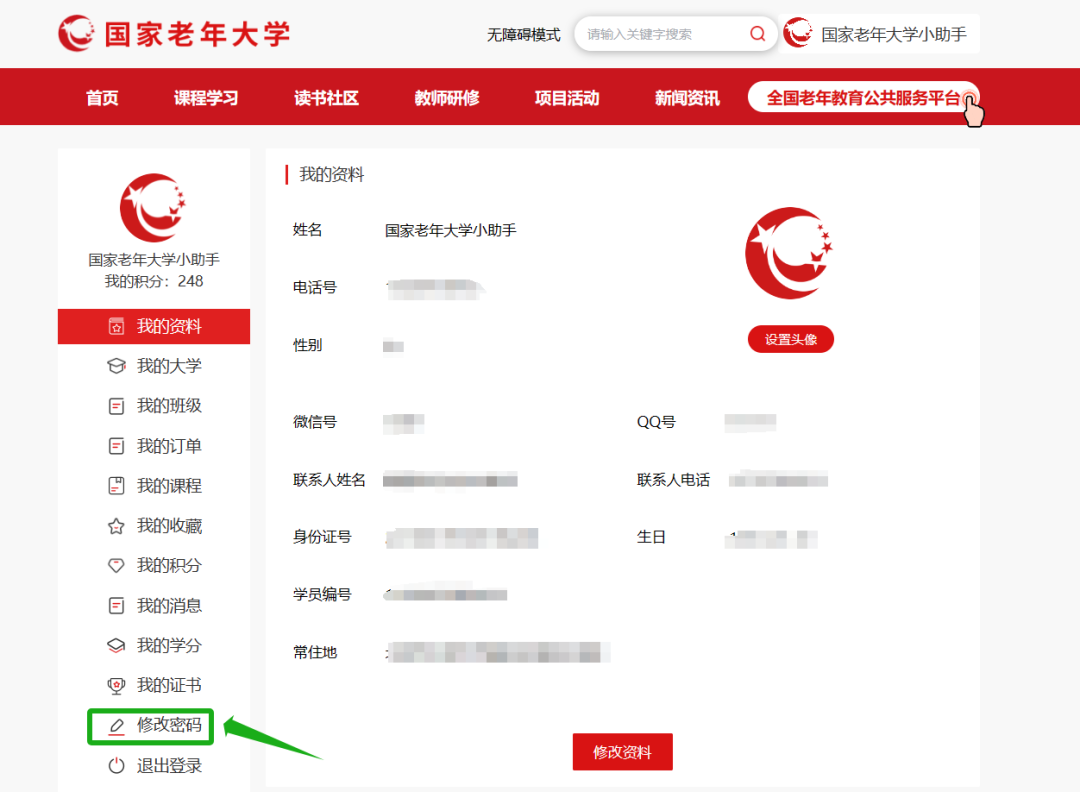
Task: Click the 我的班级 list icon
Action: tap(116, 406)
